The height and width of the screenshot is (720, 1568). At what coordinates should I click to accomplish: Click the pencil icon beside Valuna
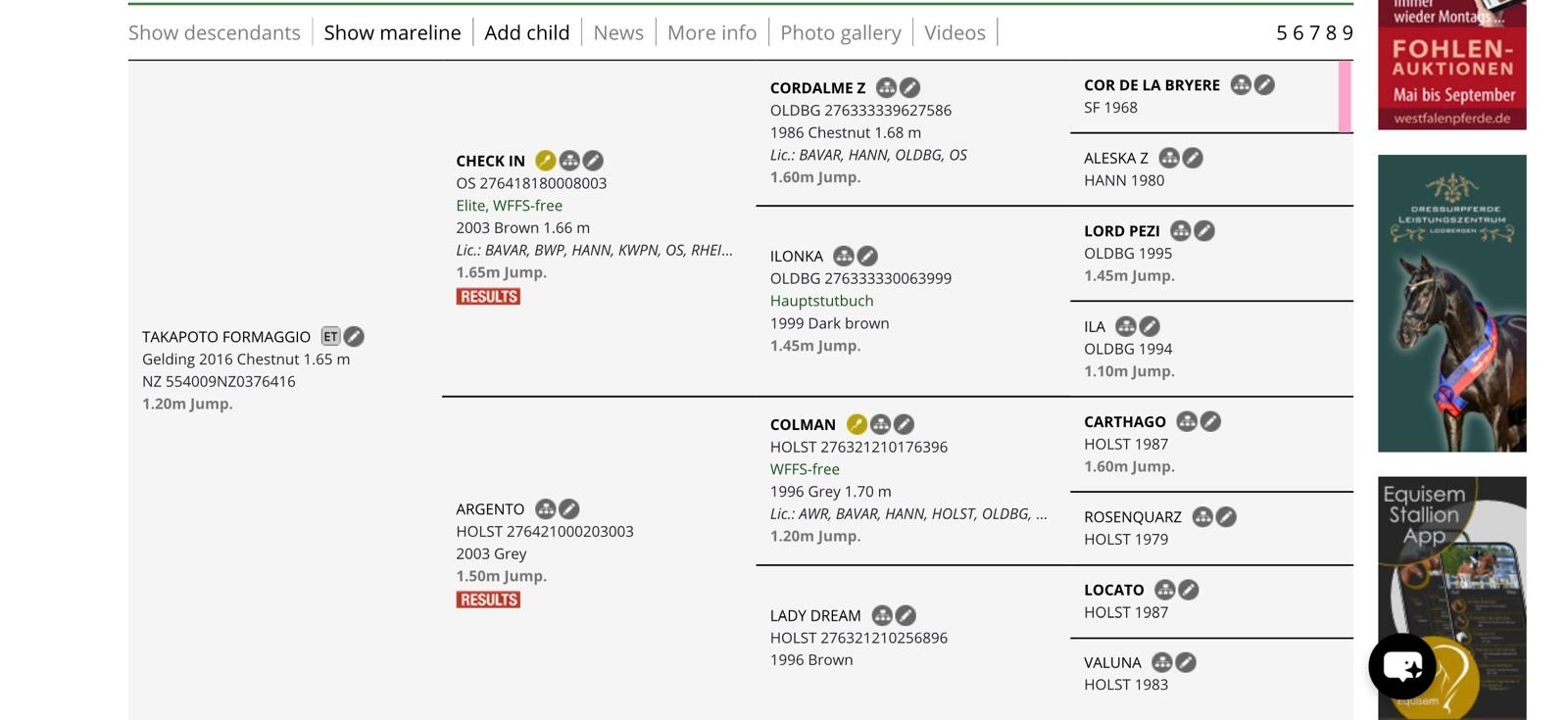(x=1186, y=663)
